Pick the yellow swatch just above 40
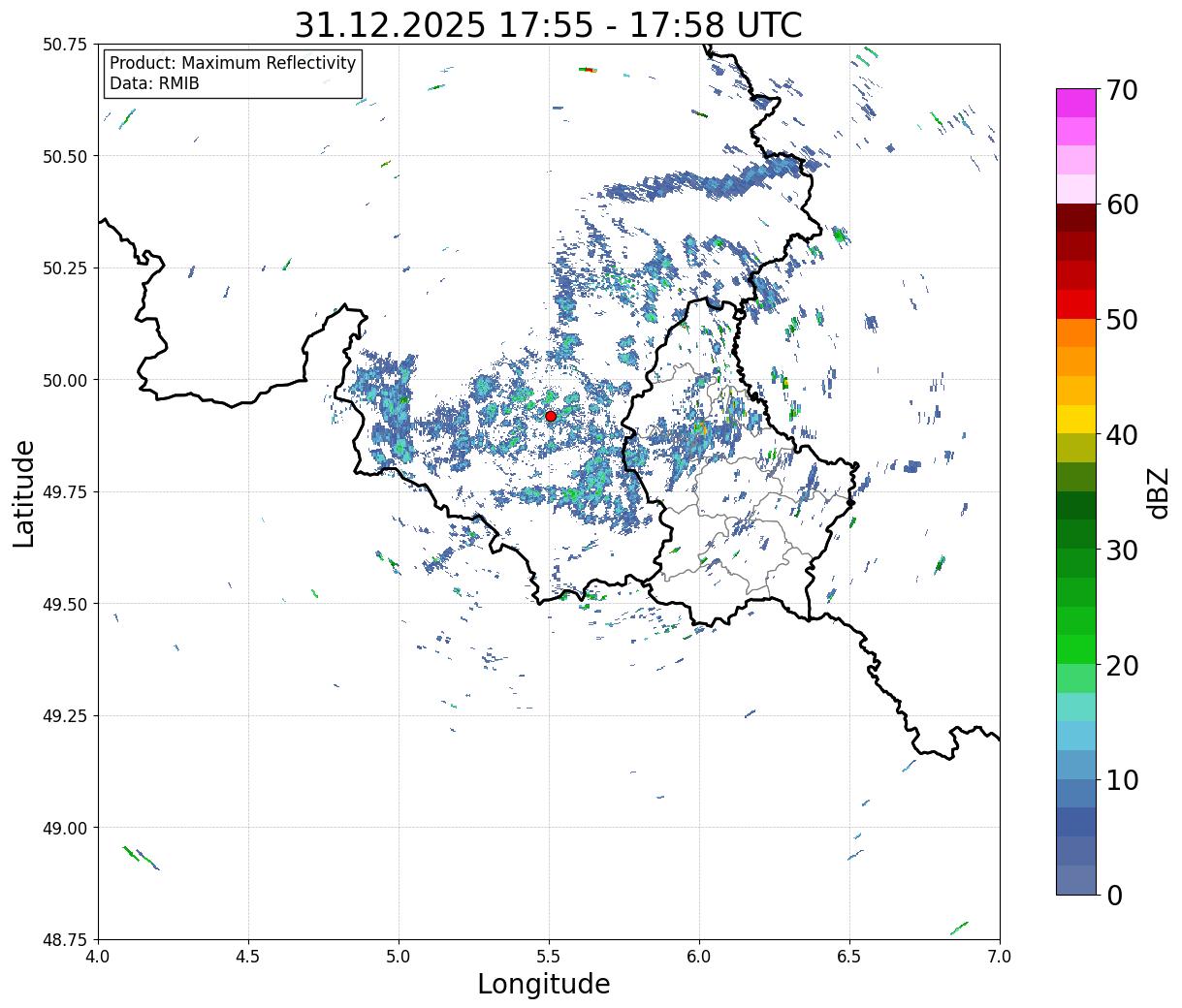Viewport: 1182px width, 1008px height. [1076, 420]
